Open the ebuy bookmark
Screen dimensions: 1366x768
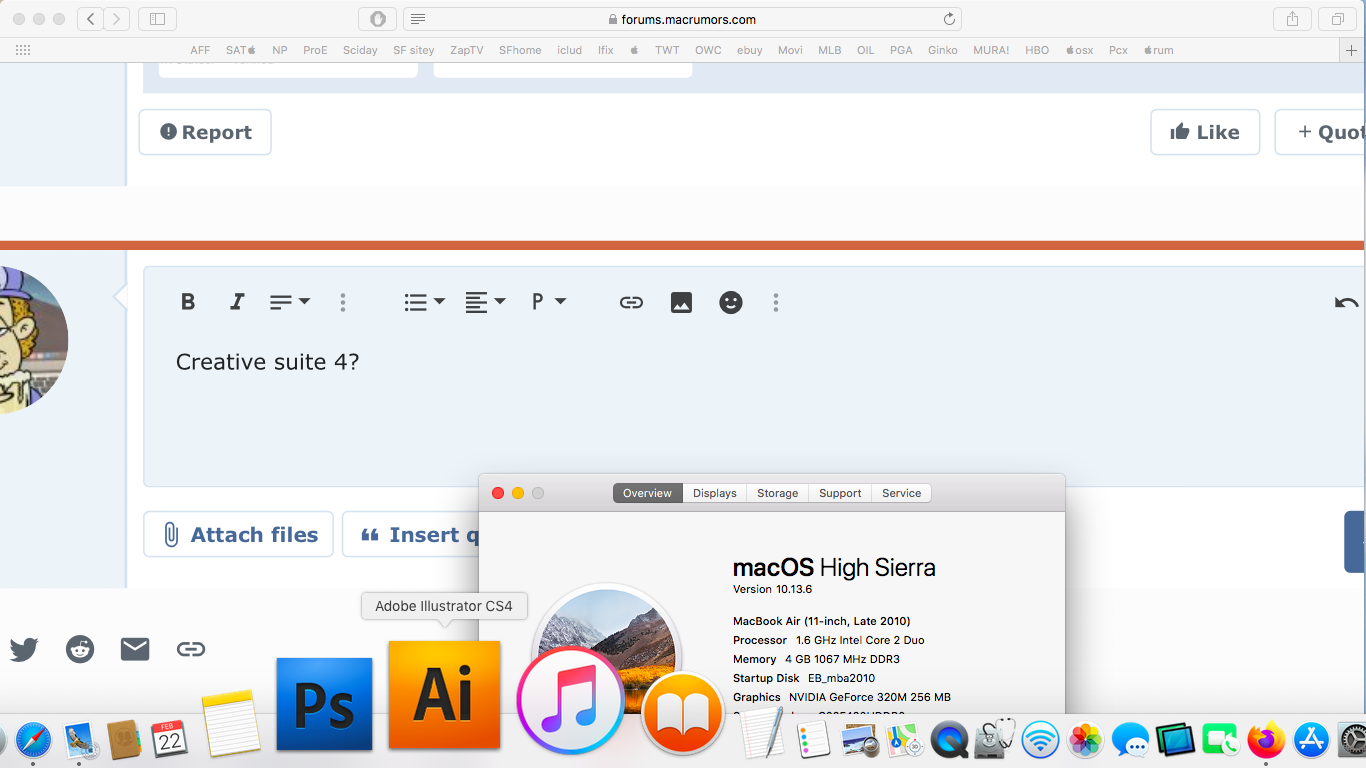750,50
